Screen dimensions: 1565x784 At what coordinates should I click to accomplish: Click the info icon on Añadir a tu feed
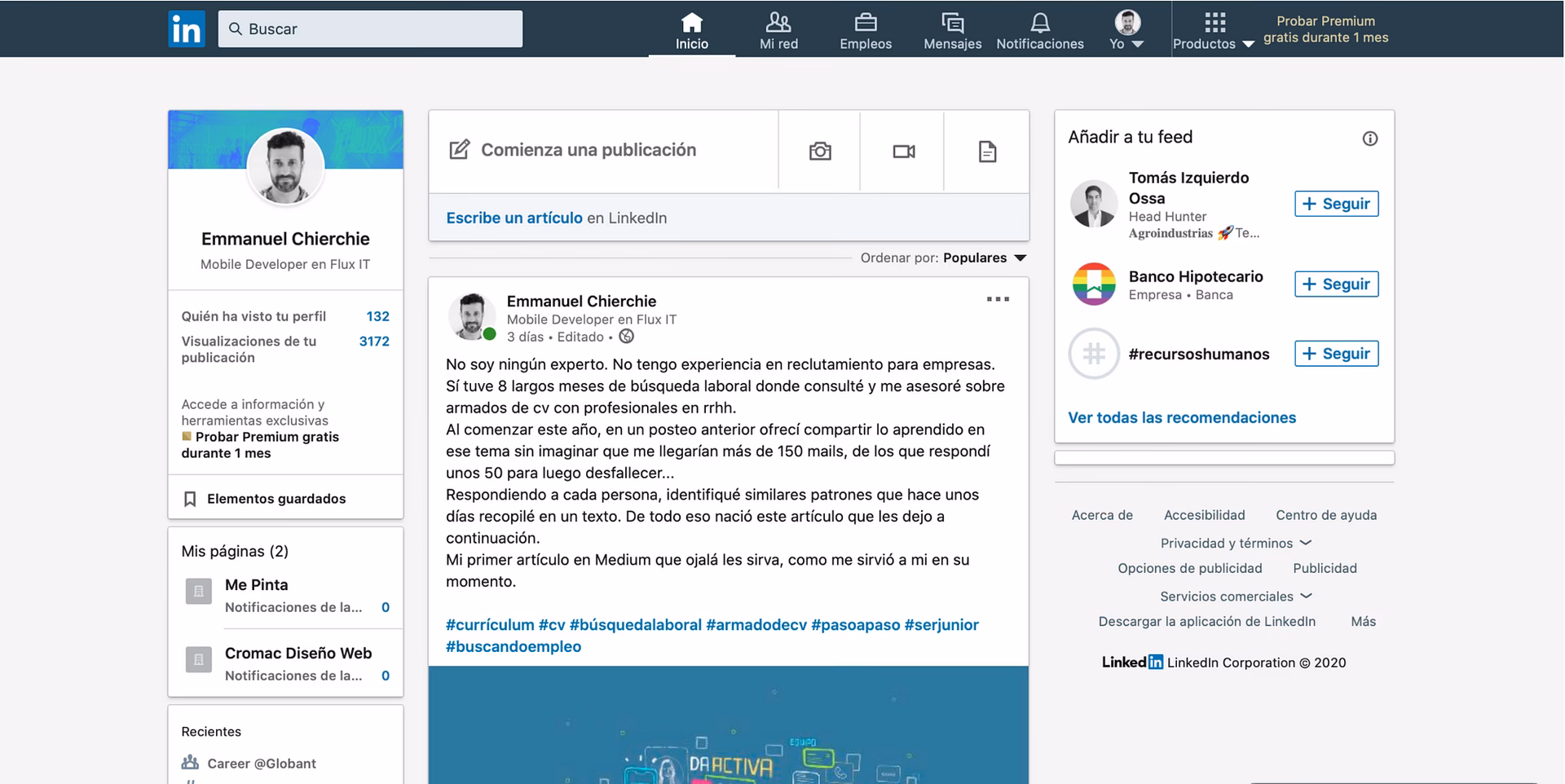[1370, 138]
